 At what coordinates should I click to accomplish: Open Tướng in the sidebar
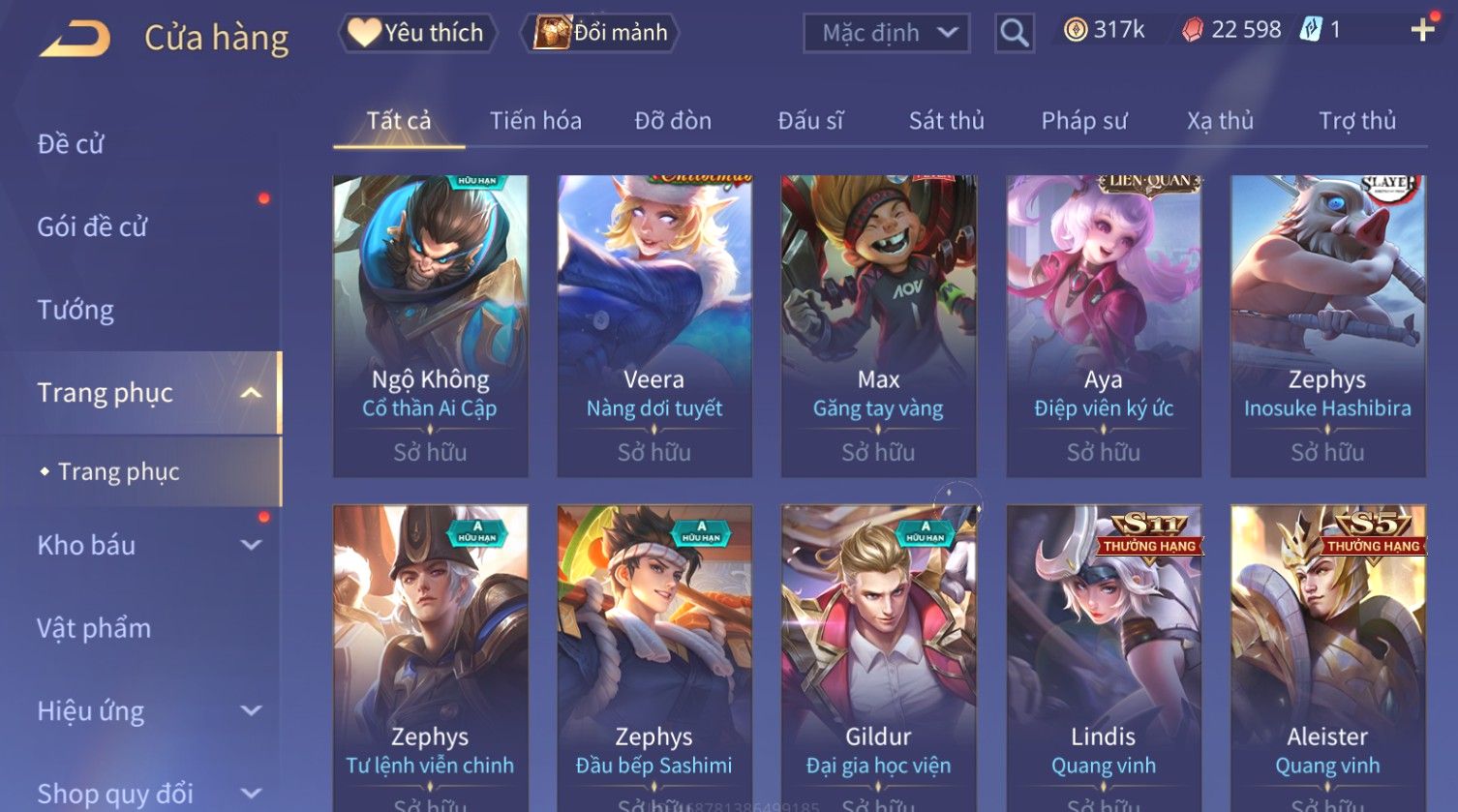[76, 311]
